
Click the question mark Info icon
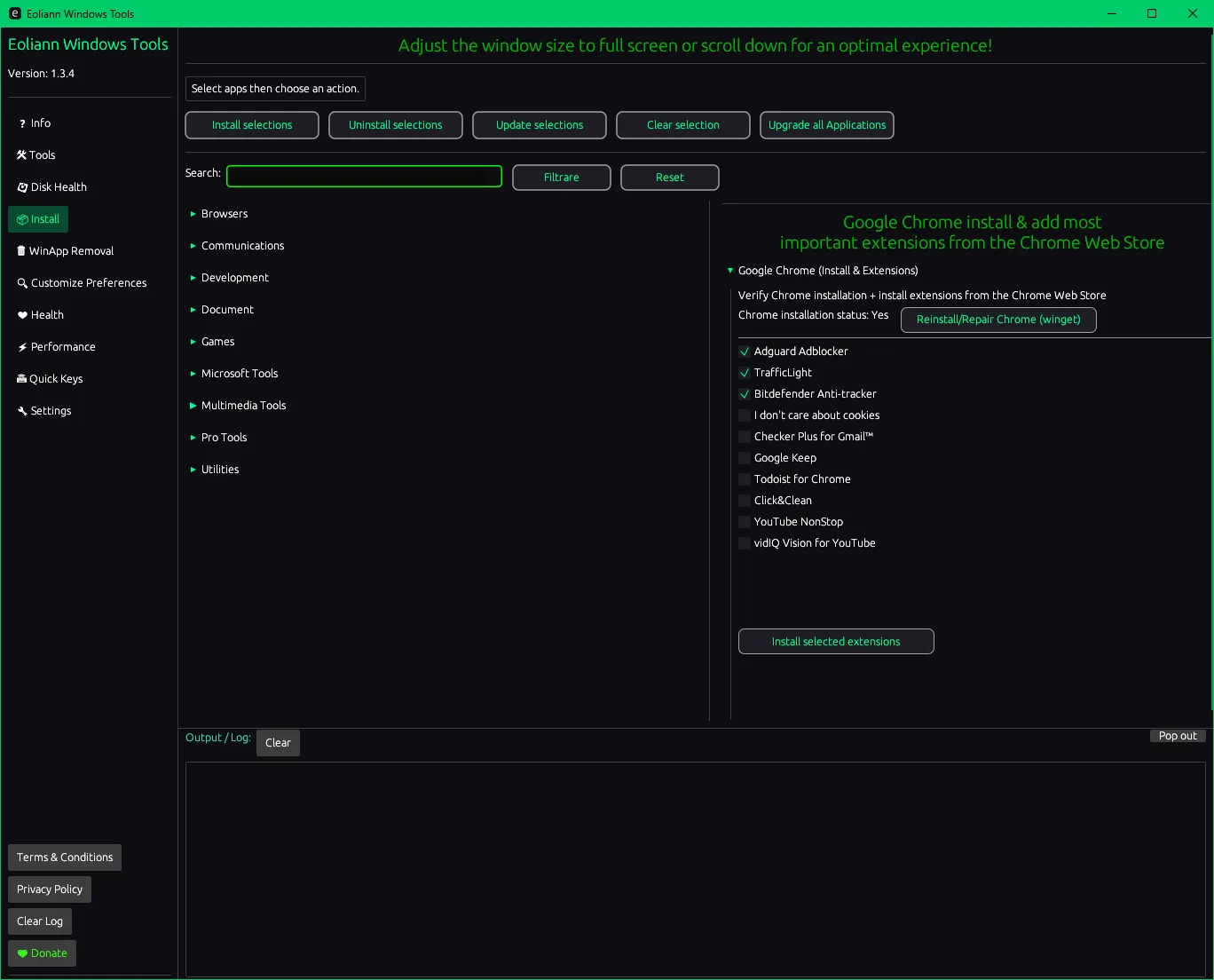point(22,124)
